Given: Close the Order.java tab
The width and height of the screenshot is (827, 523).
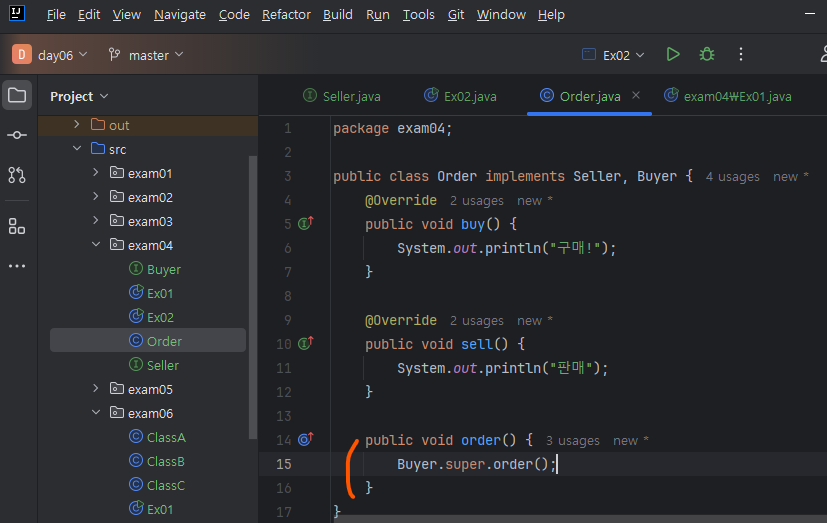Looking at the screenshot, I should 636,95.
